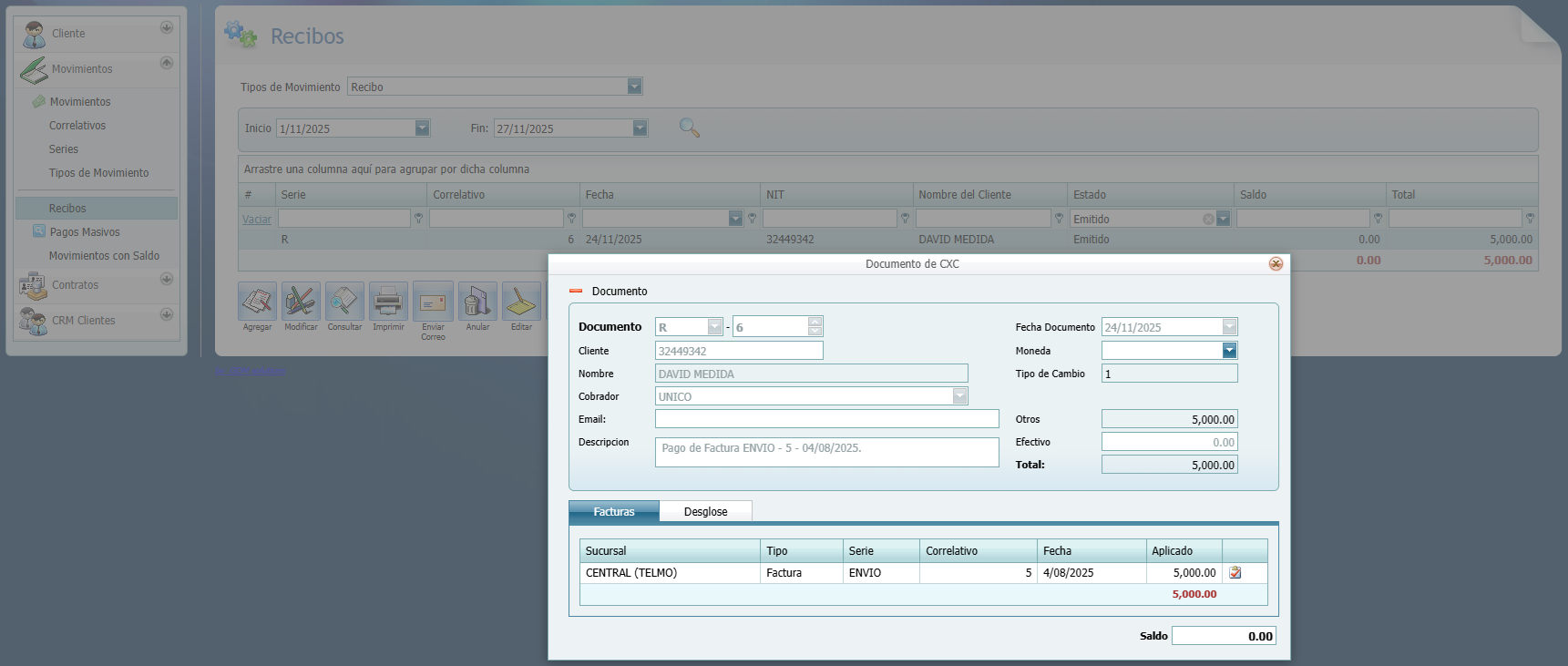This screenshot has width=1568, height=666.
Task: Click the Email input field
Action: (x=827, y=419)
